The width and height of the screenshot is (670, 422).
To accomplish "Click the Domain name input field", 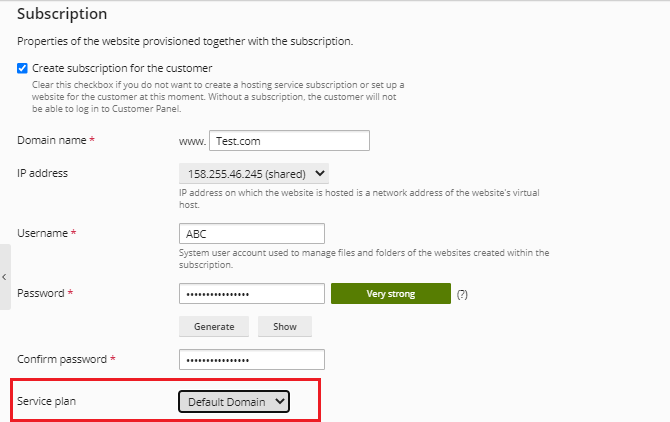I will point(289,141).
